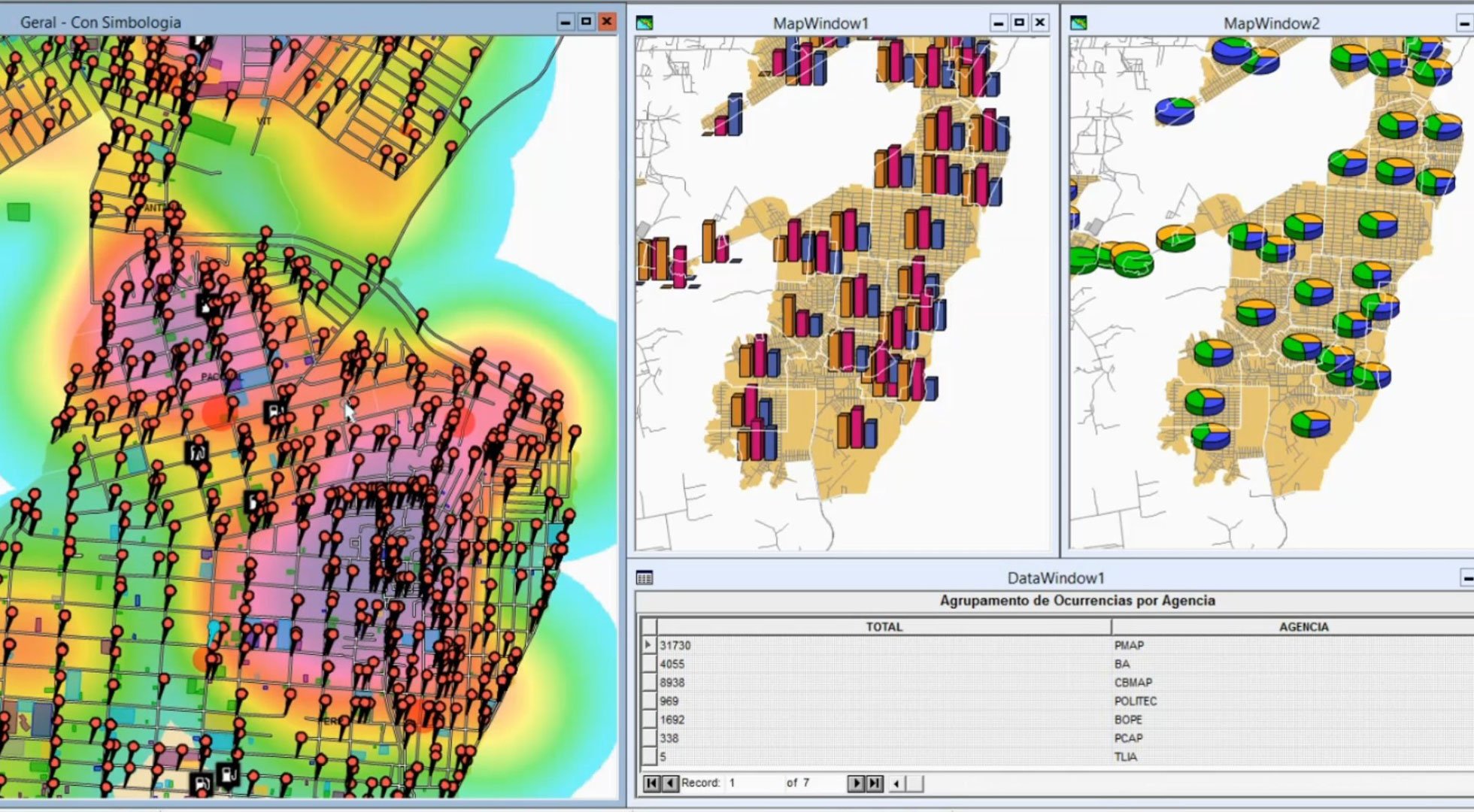The width and height of the screenshot is (1474, 812).
Task: Select the row marker for TLIA
Action: [x=648, y=756]
